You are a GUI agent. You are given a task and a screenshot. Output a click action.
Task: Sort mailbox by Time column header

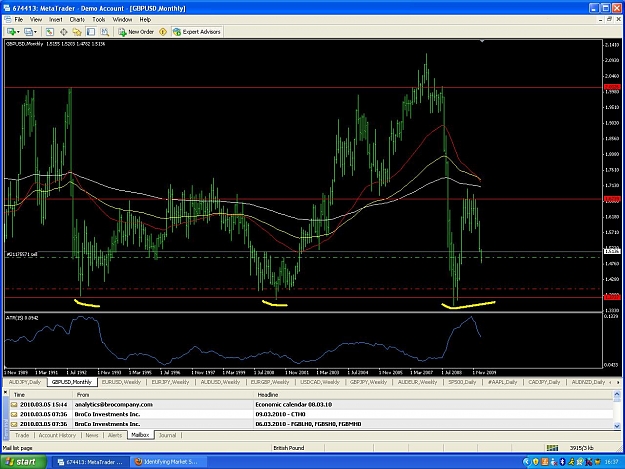41,395
